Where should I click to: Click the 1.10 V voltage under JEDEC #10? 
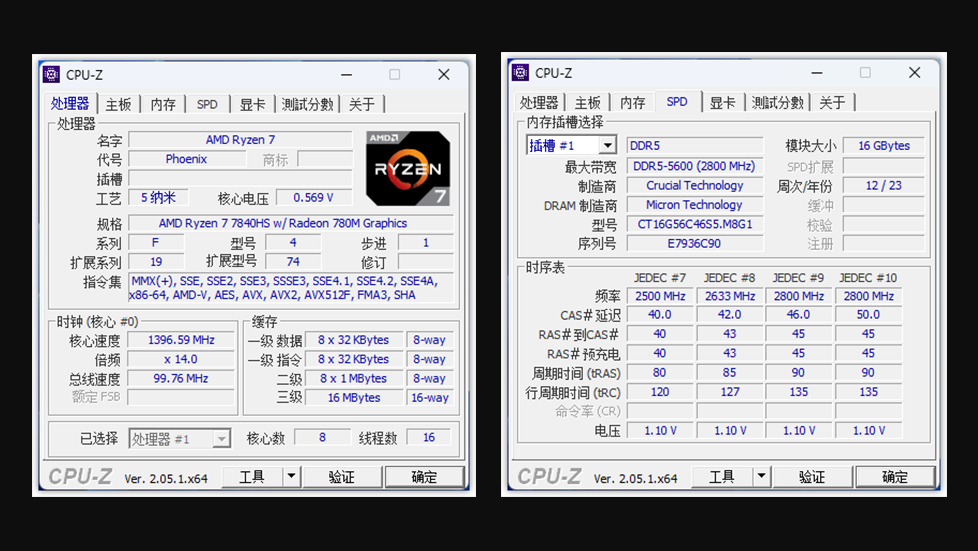(868, 431)
